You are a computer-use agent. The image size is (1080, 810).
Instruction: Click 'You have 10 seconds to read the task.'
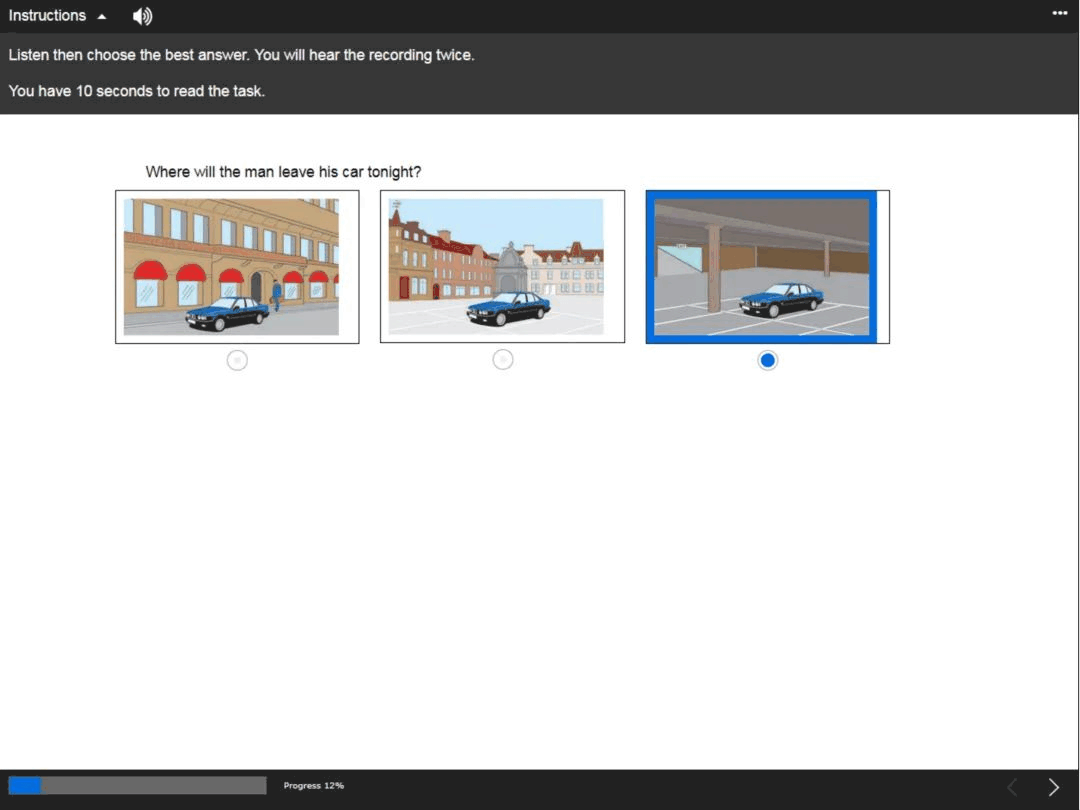click(x=136, y=91)
